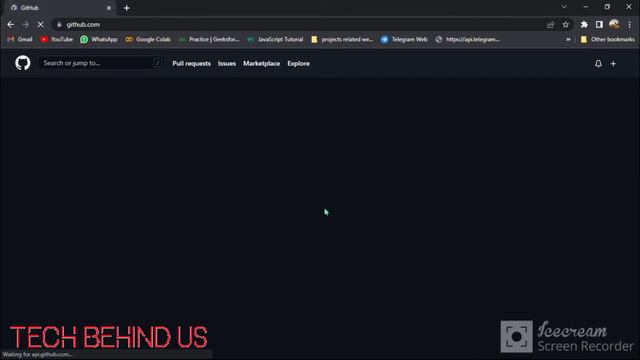640x360 pixels.
Task: Open Pull requests in GitHub header
Action: [191, 64]
